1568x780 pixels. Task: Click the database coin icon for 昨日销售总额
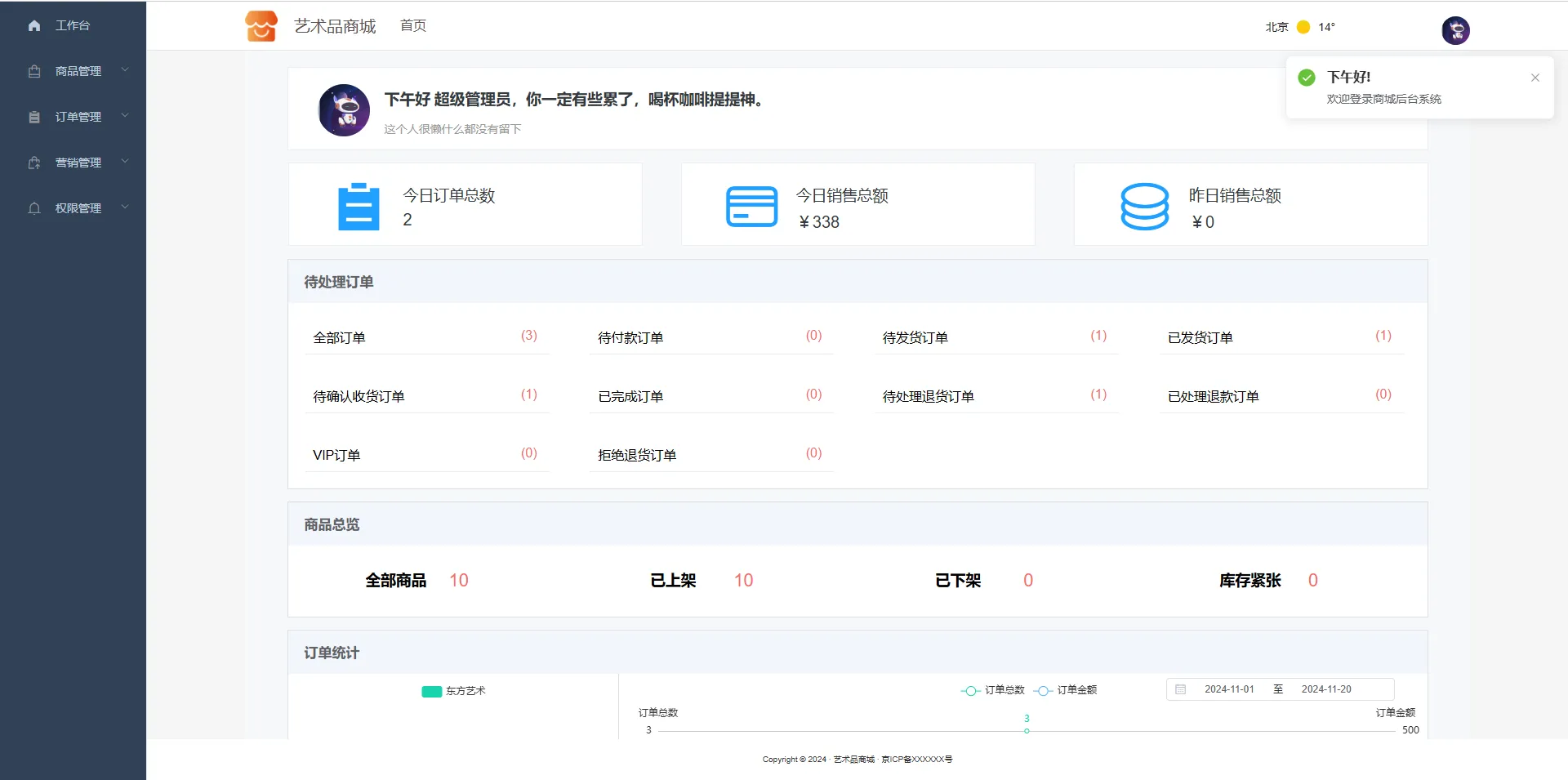(1144, 206)
